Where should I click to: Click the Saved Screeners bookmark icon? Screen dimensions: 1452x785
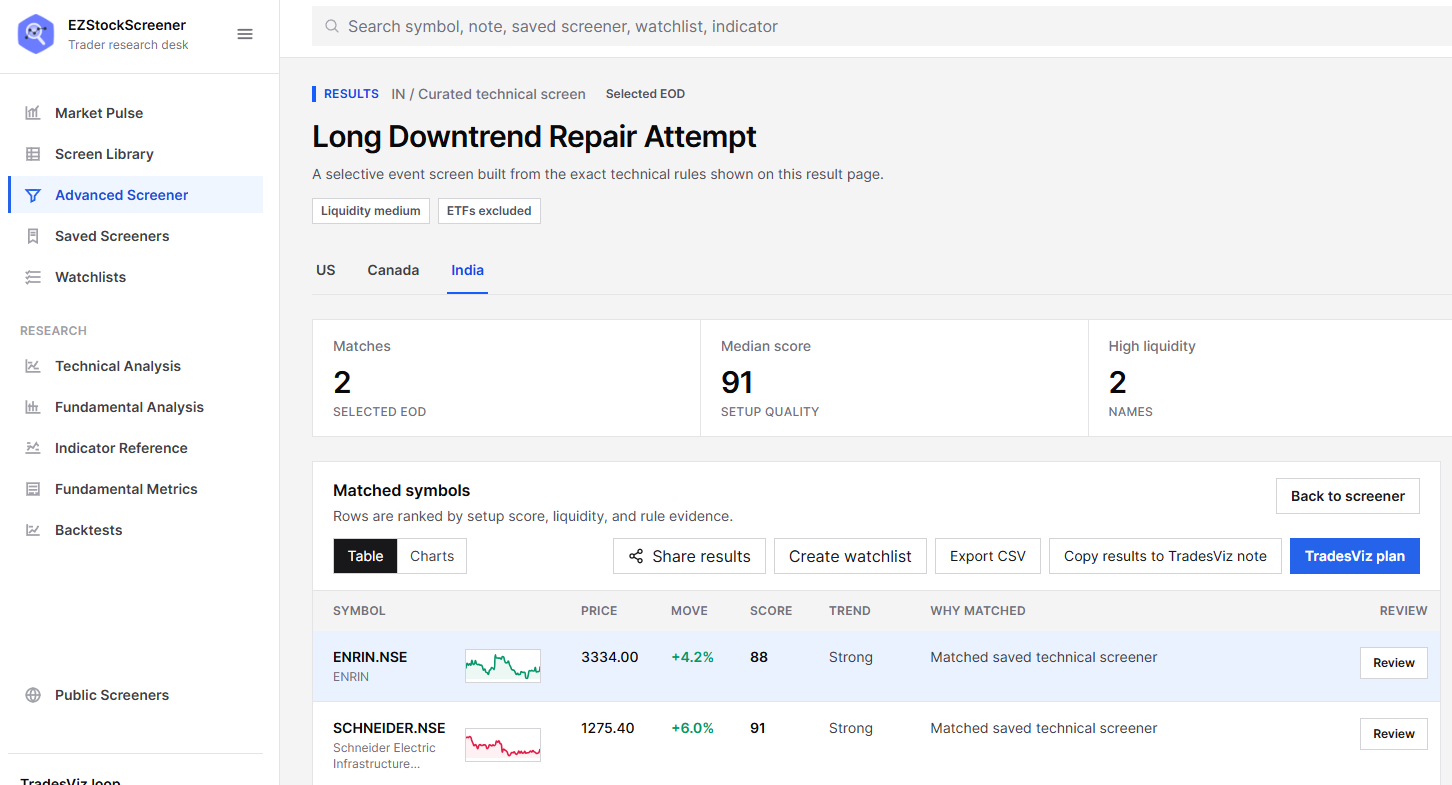coord(33,236)
